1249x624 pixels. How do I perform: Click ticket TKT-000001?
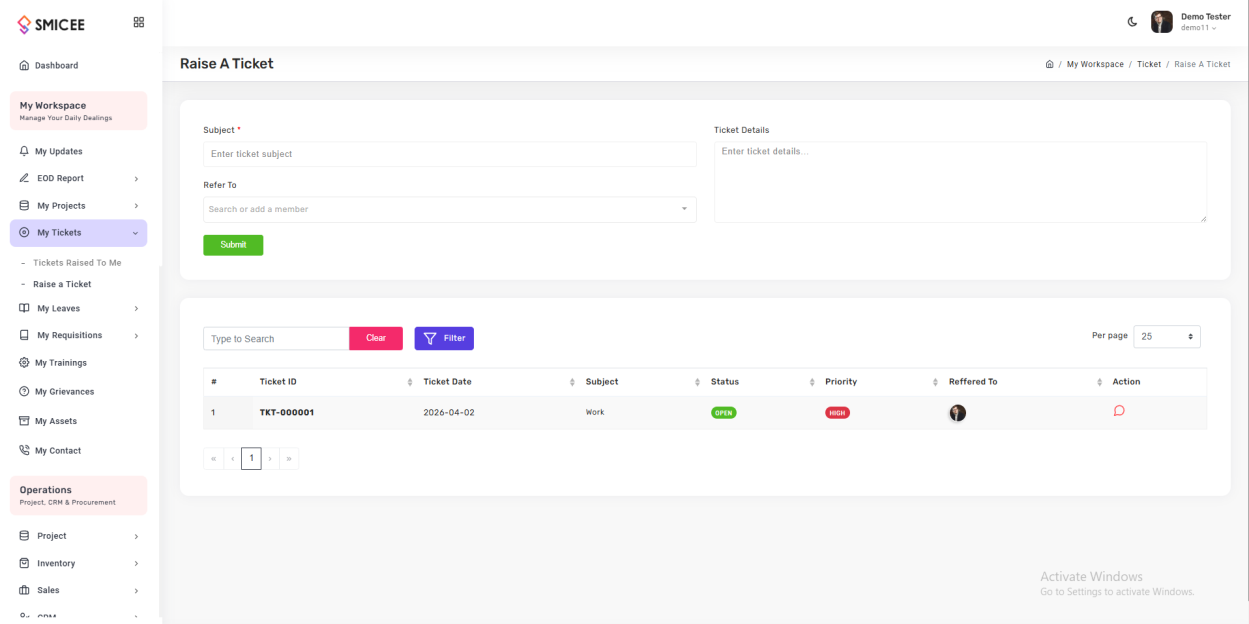click(287, 412)
